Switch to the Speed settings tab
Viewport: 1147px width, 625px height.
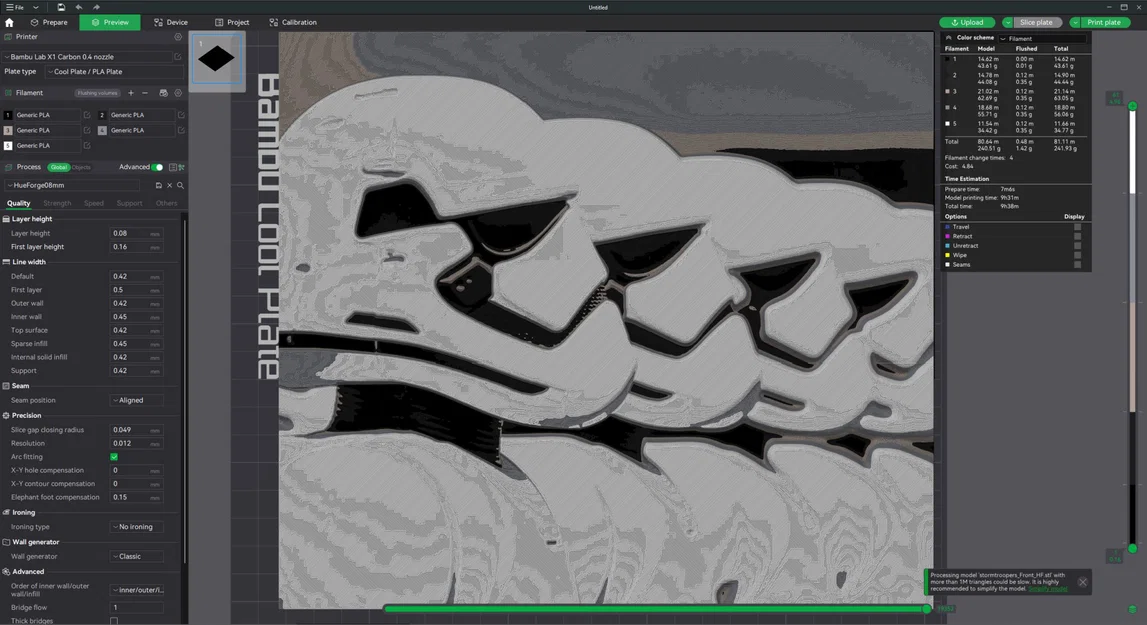pos(94,203)
